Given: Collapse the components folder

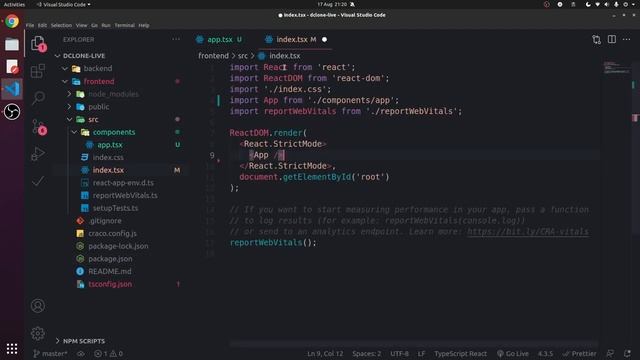Looking at the screenshot, I should 113,132.
